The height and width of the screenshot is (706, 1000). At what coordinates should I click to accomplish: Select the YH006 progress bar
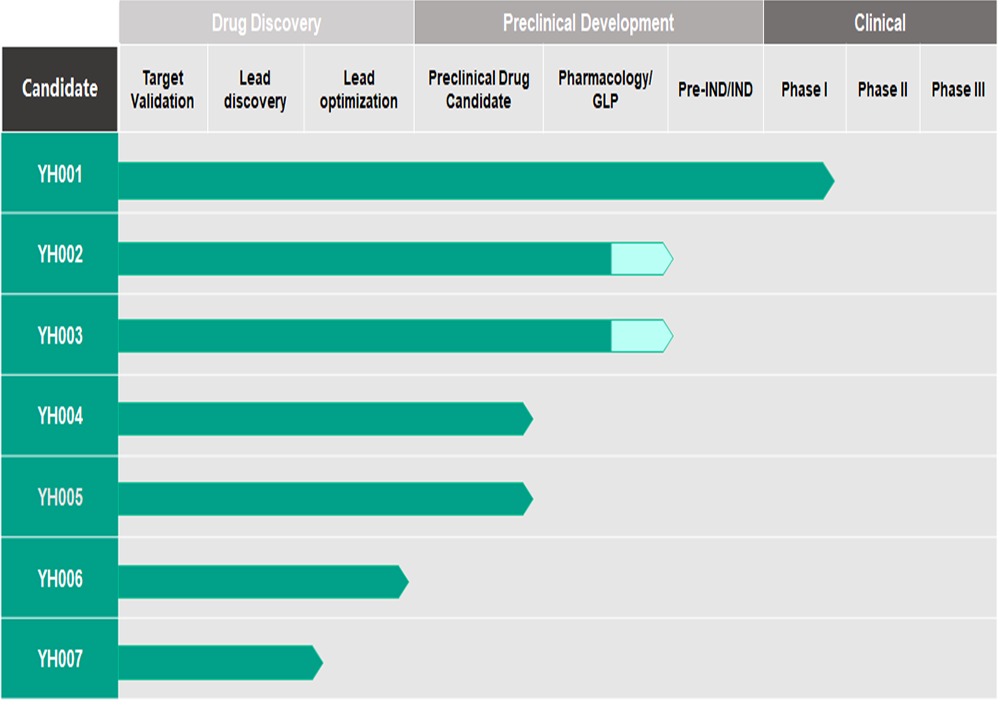260,581
